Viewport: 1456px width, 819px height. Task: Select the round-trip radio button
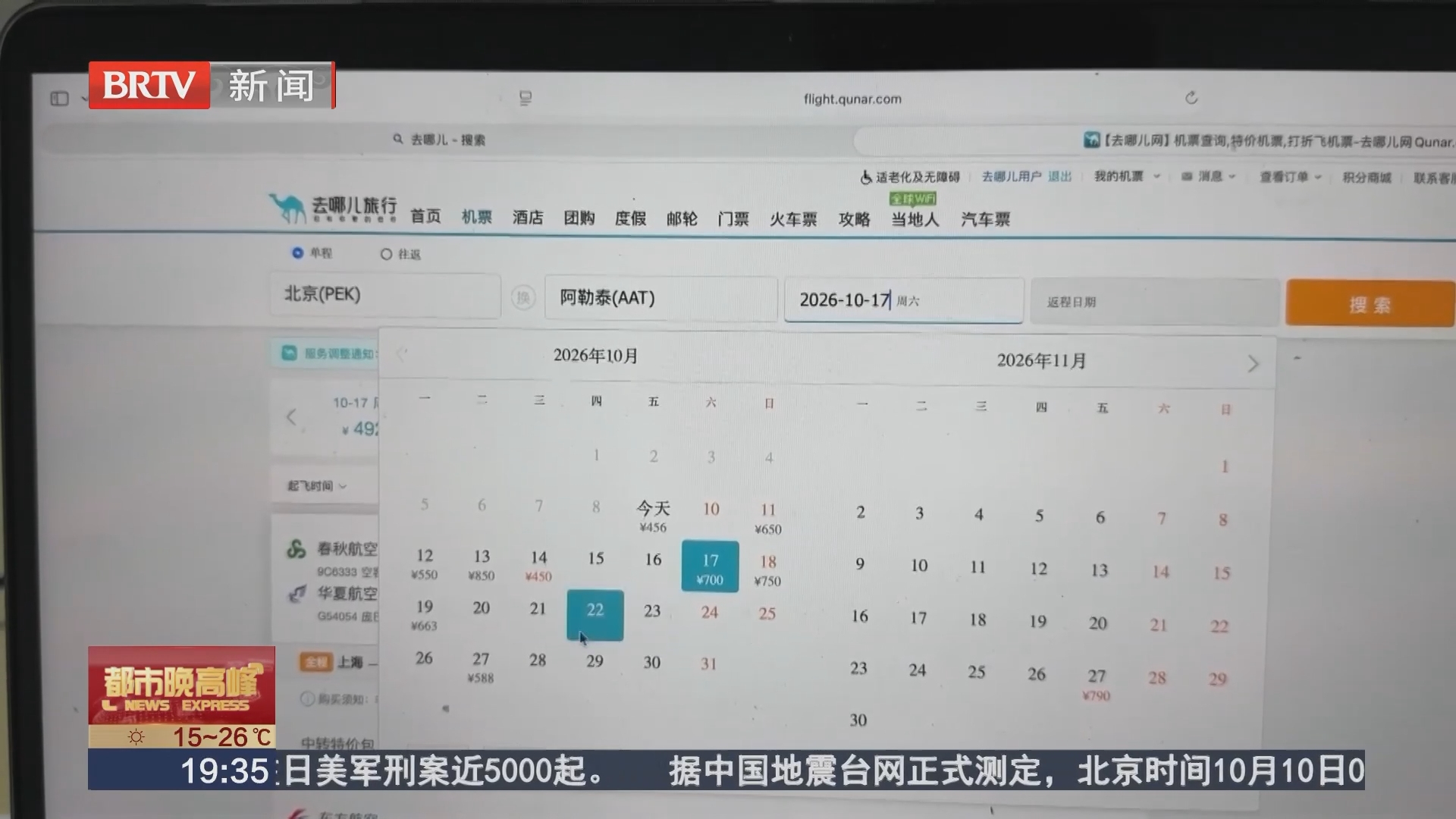tap(386, 254)
